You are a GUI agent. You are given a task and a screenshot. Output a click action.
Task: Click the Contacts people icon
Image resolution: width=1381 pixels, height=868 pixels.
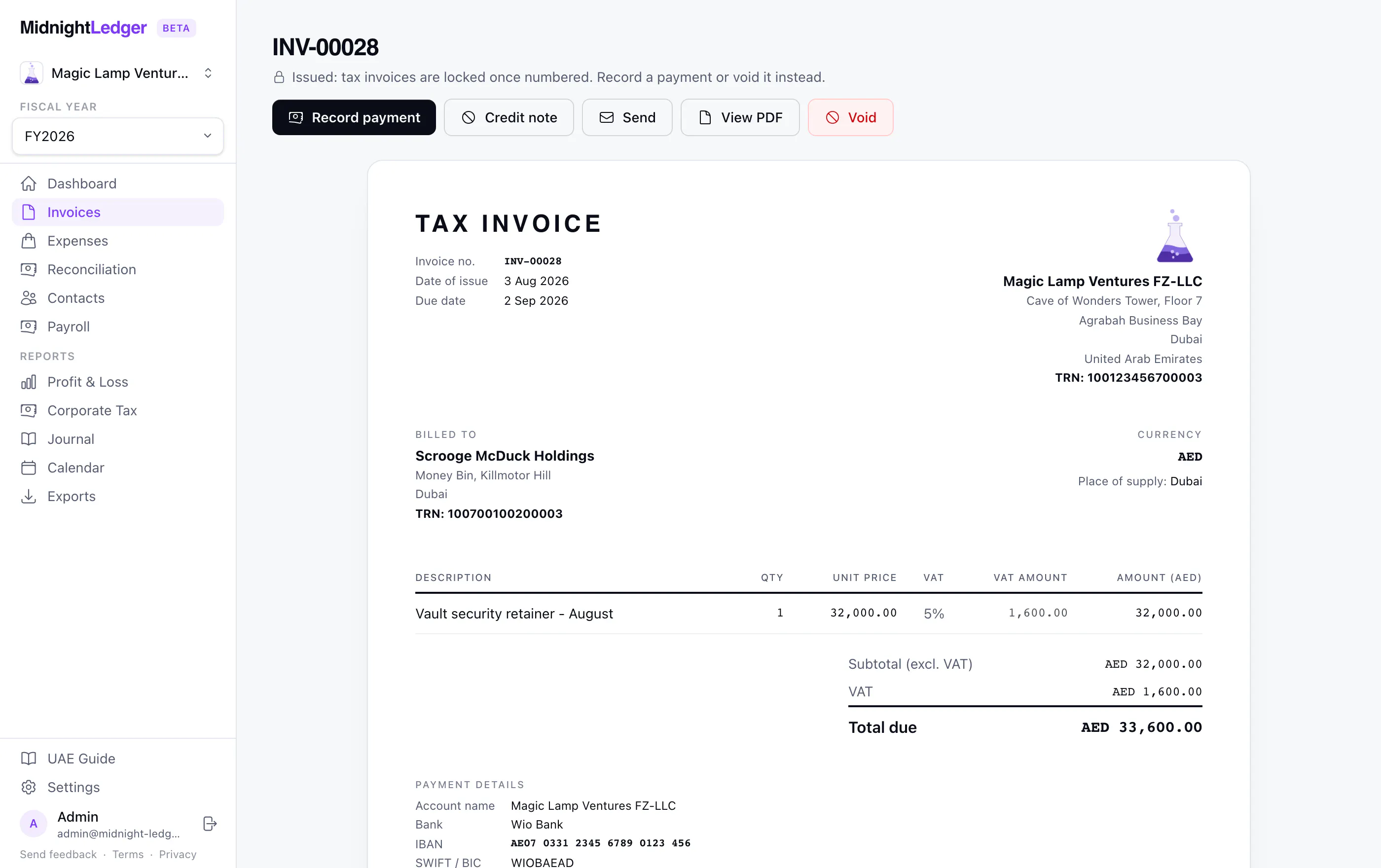29,298
